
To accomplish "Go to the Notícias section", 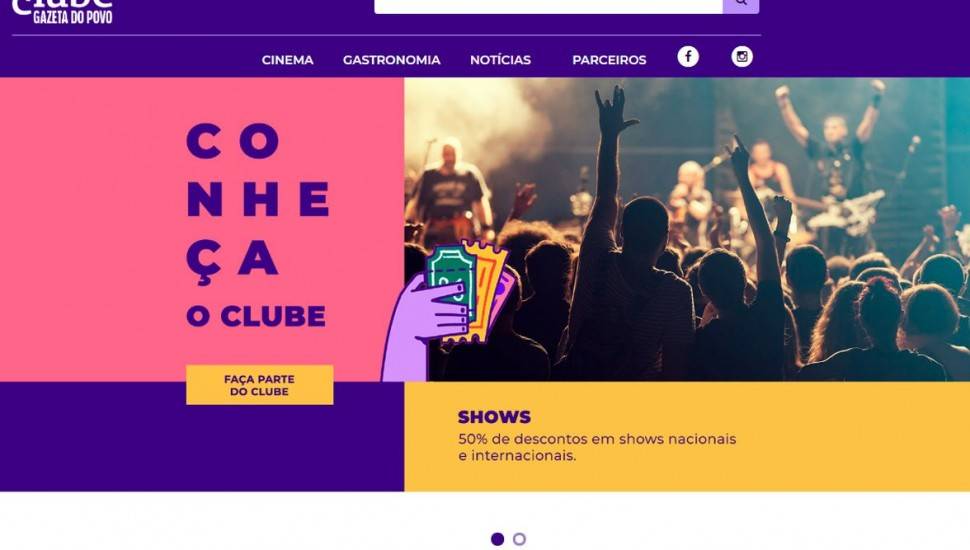I will [500, 60].
